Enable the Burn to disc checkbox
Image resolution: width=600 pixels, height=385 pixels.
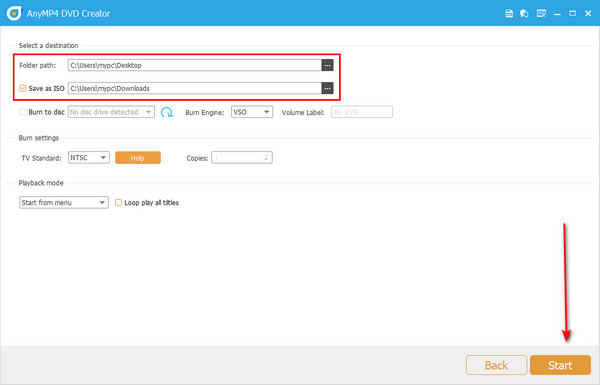tap(23, 112)
